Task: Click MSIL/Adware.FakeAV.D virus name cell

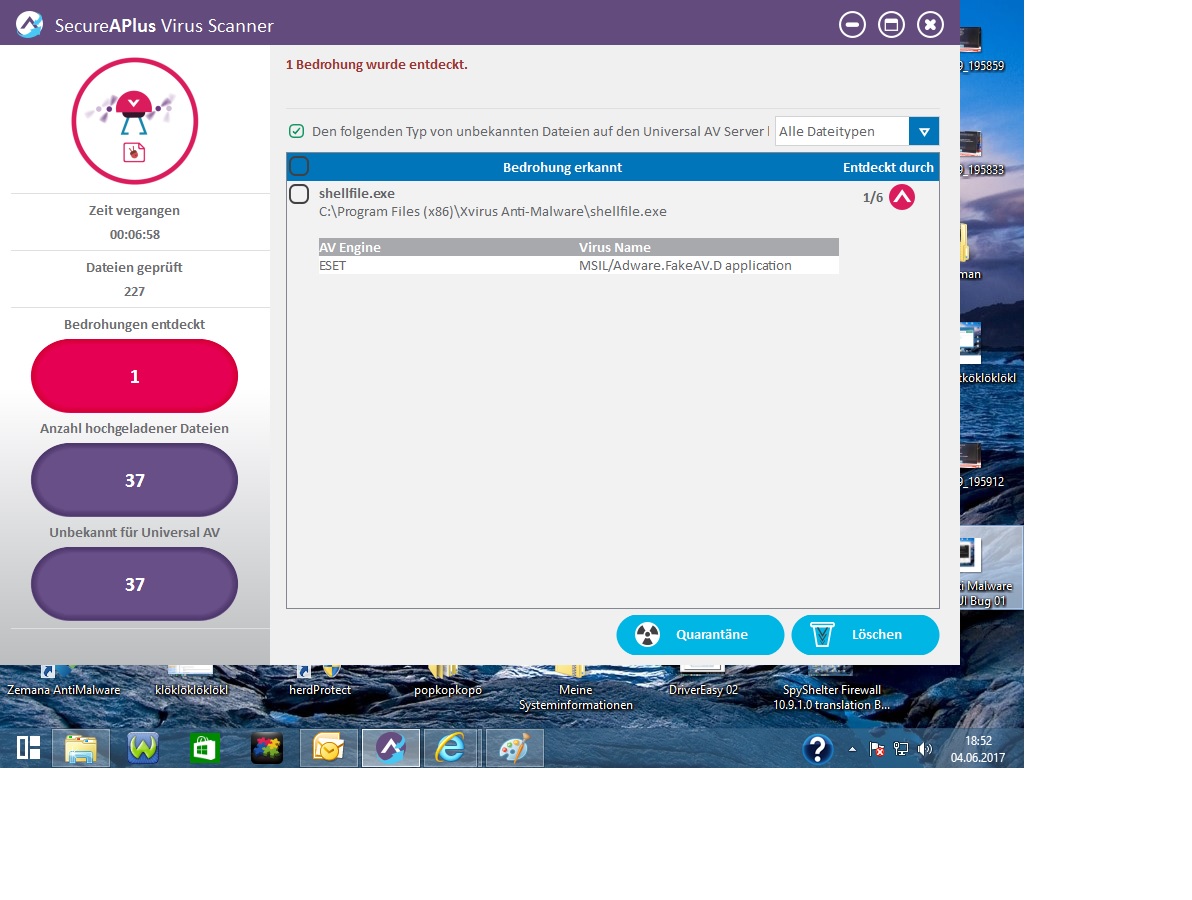Action: pyautogui.click(x=685, y=265)
